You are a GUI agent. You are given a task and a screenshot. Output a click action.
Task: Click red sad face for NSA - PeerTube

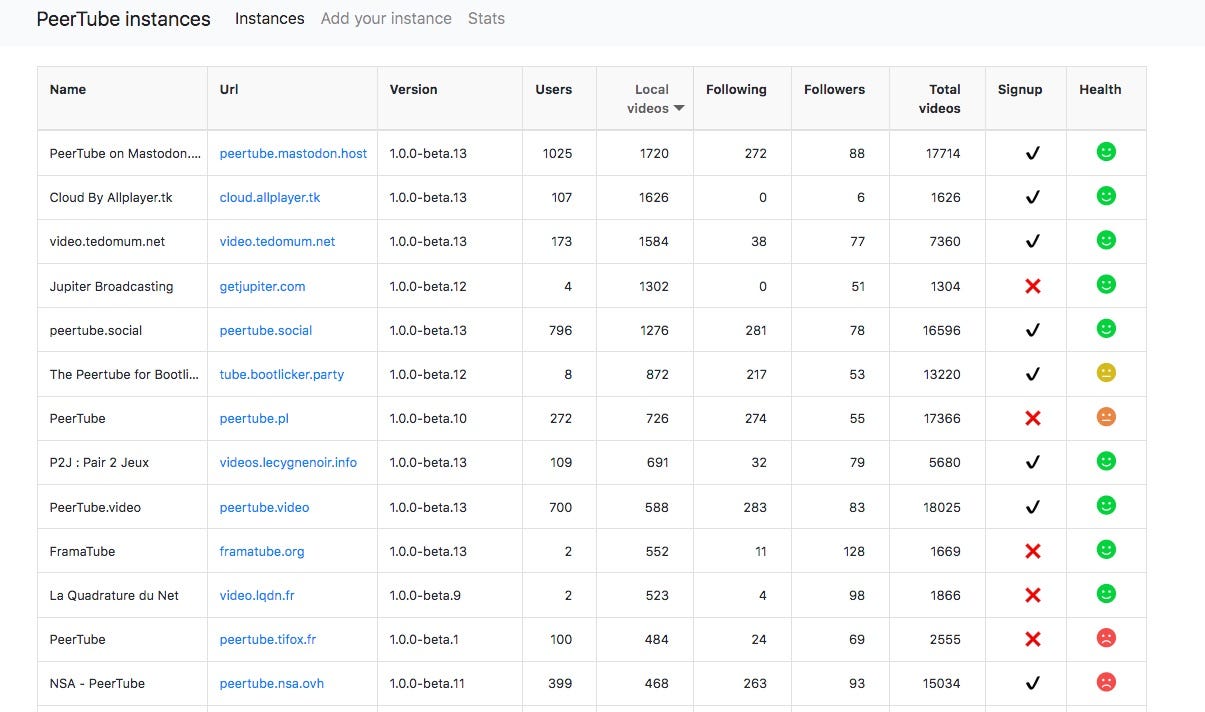point(1105,682)
